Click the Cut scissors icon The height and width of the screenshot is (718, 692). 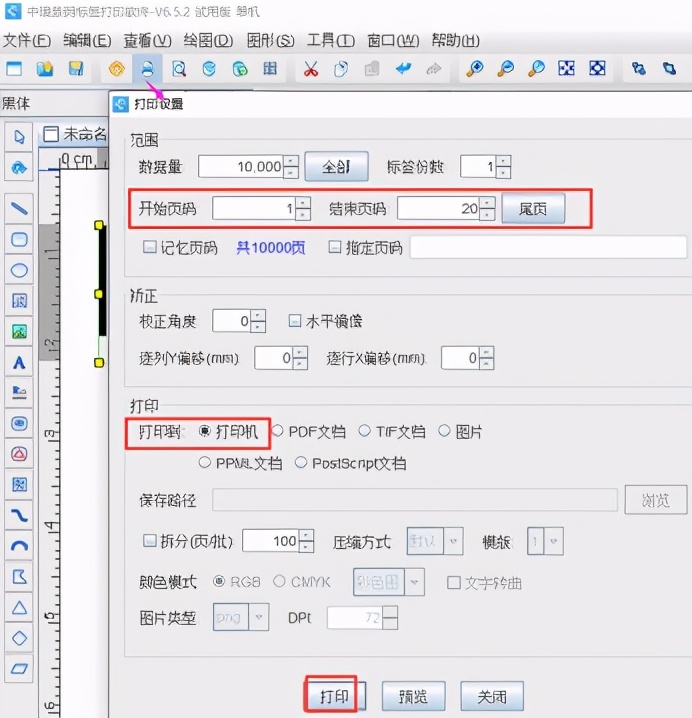[x=311, y=69]
